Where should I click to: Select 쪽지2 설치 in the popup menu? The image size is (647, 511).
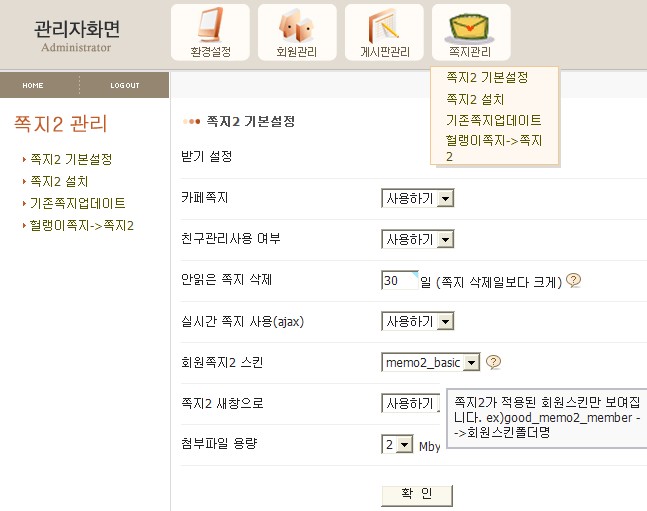[x=474, y=99]
